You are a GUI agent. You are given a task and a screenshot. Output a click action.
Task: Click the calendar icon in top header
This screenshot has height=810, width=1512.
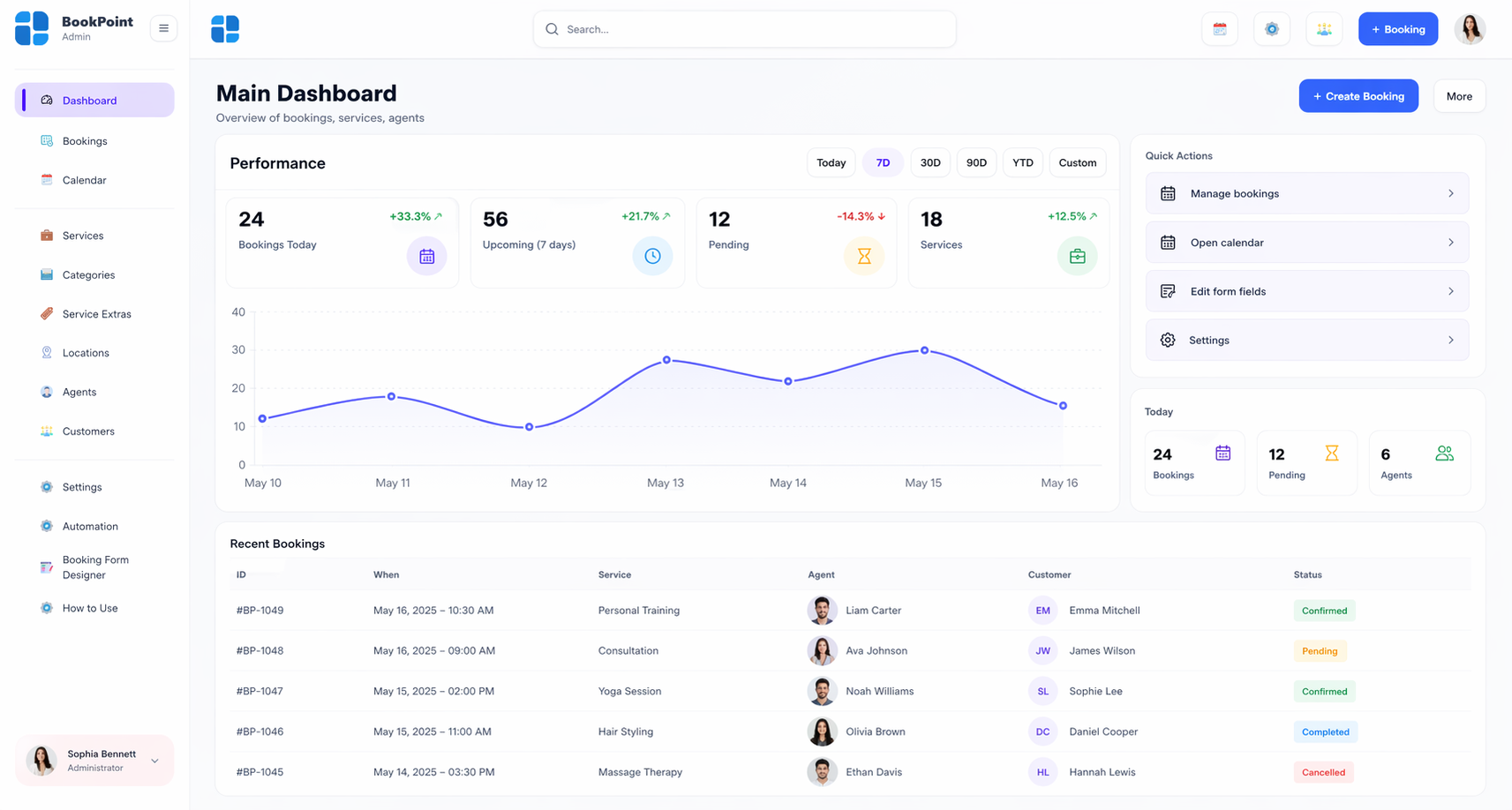[x=1219, y=29]
